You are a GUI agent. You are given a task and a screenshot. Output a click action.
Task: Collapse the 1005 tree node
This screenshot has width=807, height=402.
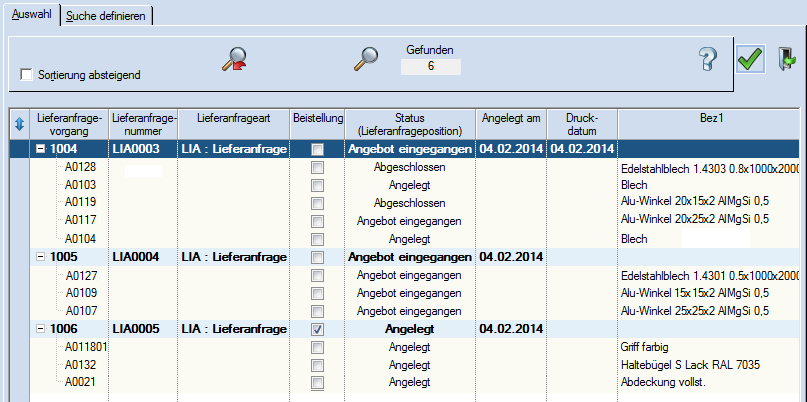(x=41, y=257)
